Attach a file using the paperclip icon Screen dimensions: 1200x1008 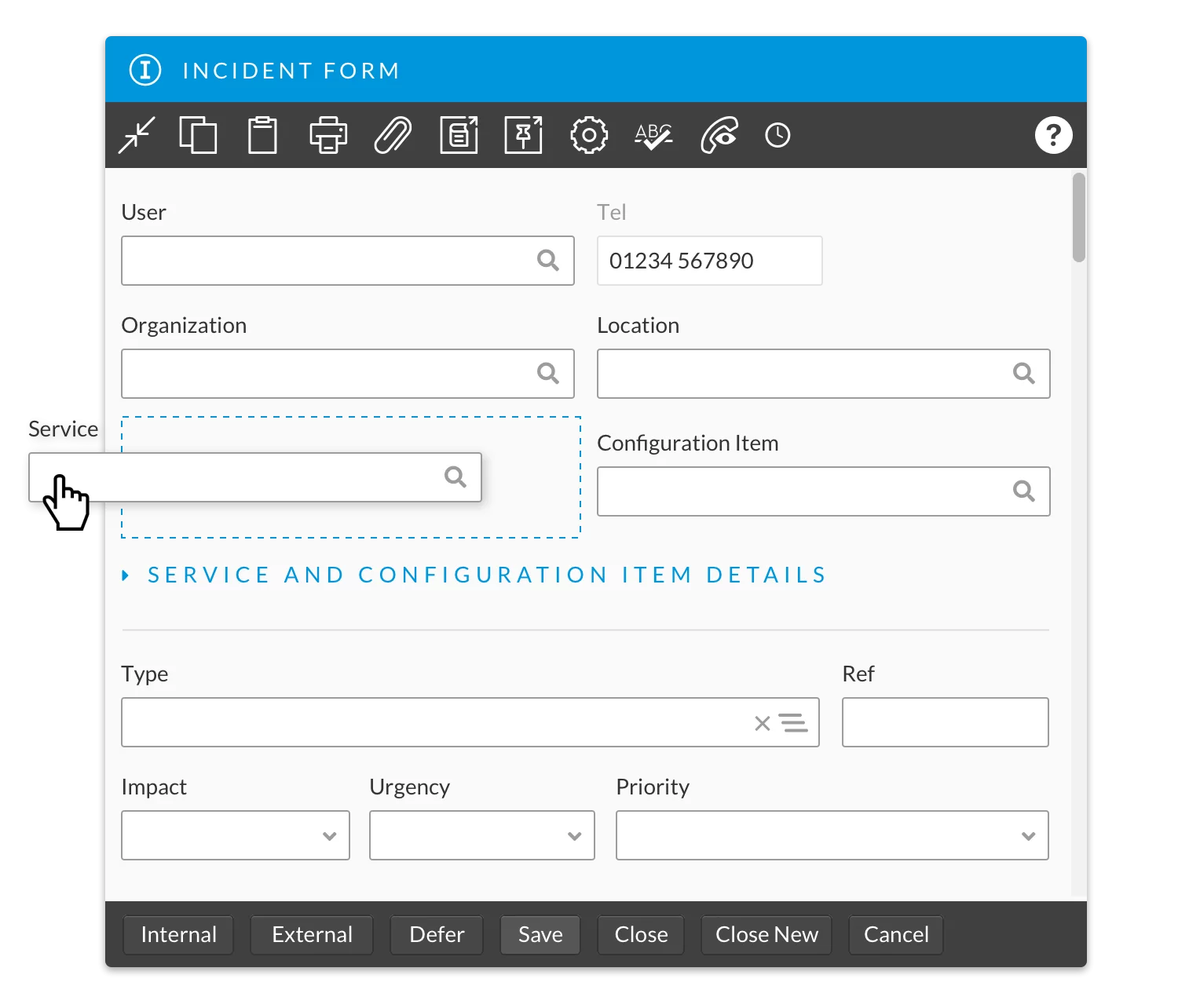click(x=393, y=135)
